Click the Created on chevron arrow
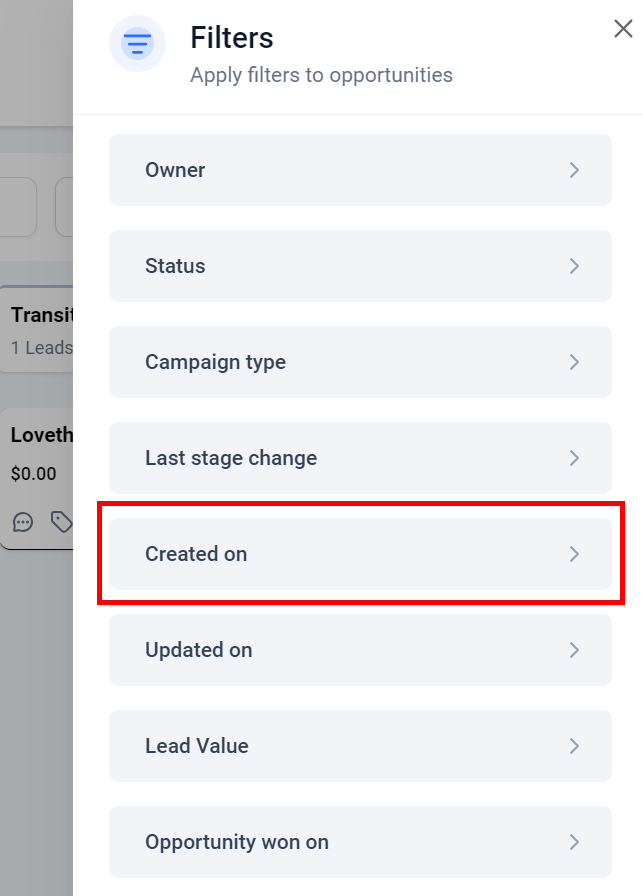643x896 pixels. coord(574,554)
